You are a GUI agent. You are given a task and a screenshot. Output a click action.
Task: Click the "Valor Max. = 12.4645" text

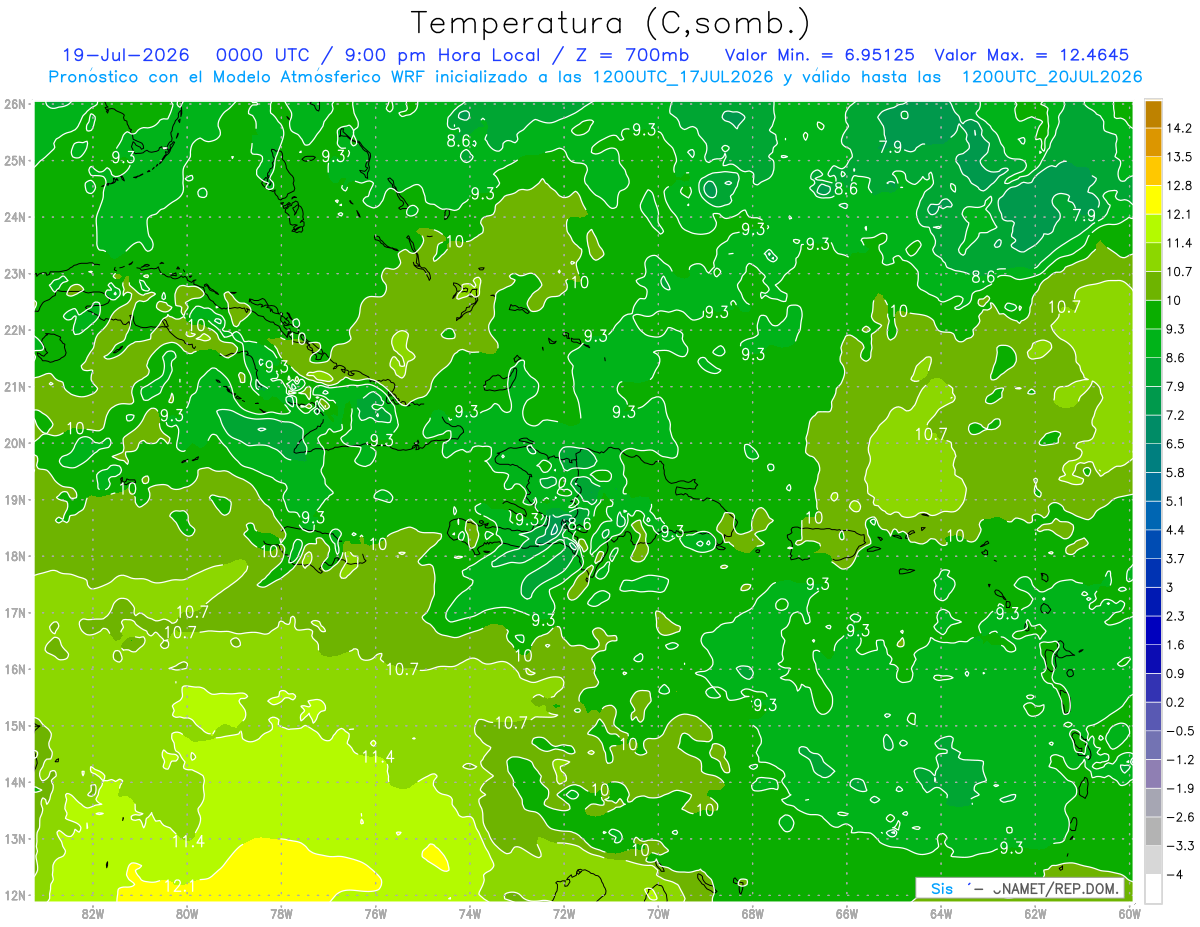[x=1030, y=55]
